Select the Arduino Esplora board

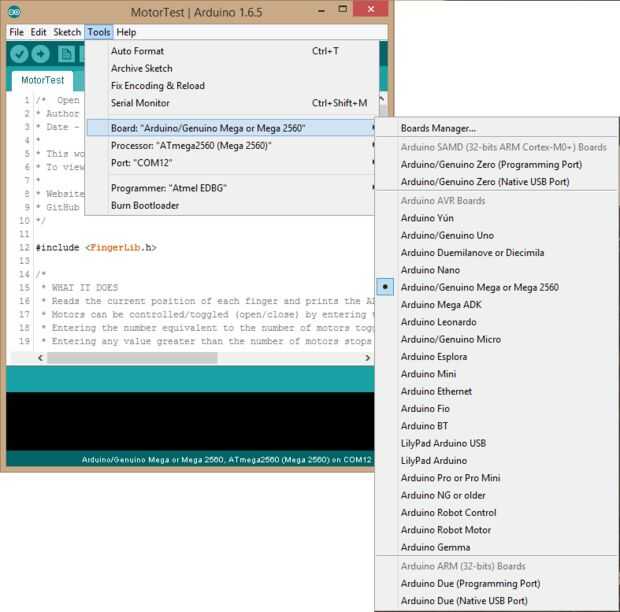[x=497, y=357]
